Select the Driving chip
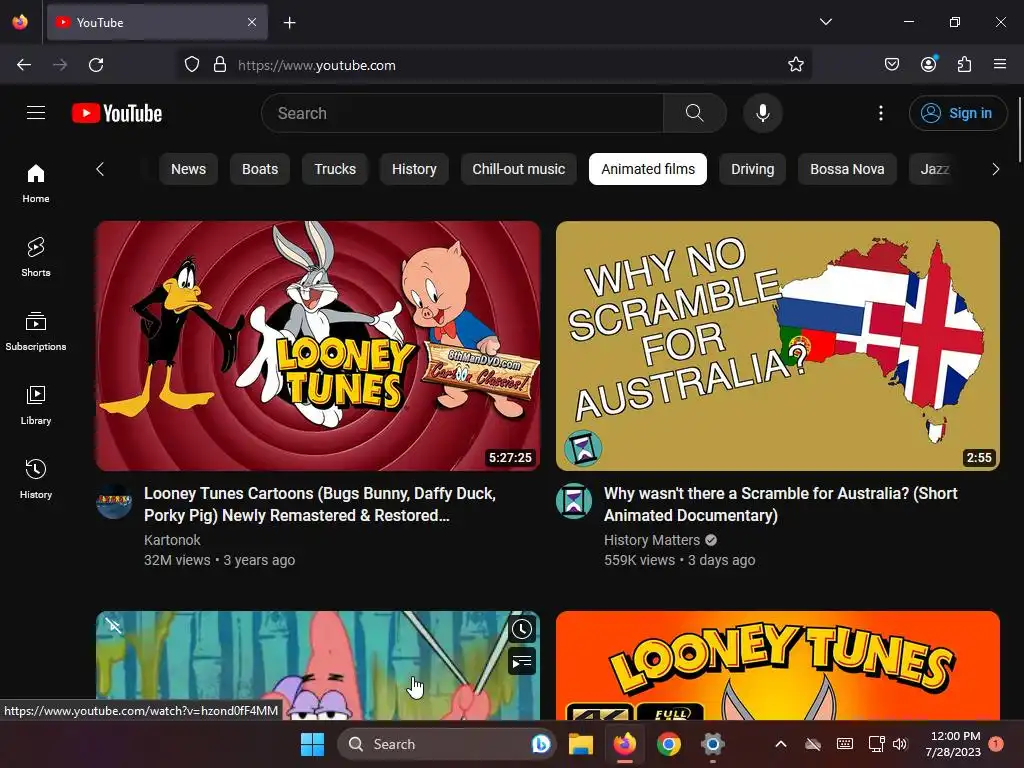Viewport: 1024px width, 768px height. pyautogui.click(x=752, y=169)
